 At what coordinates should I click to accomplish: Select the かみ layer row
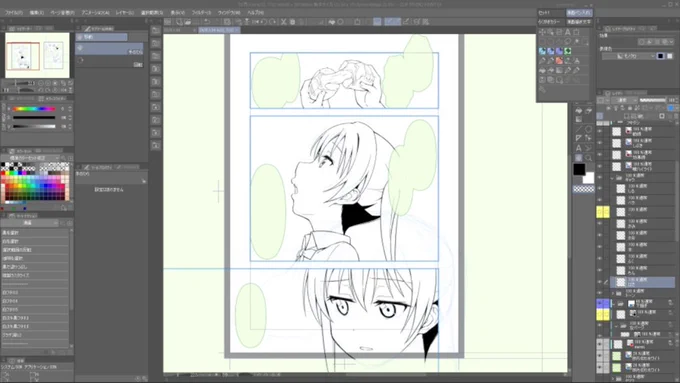point(642,224)
